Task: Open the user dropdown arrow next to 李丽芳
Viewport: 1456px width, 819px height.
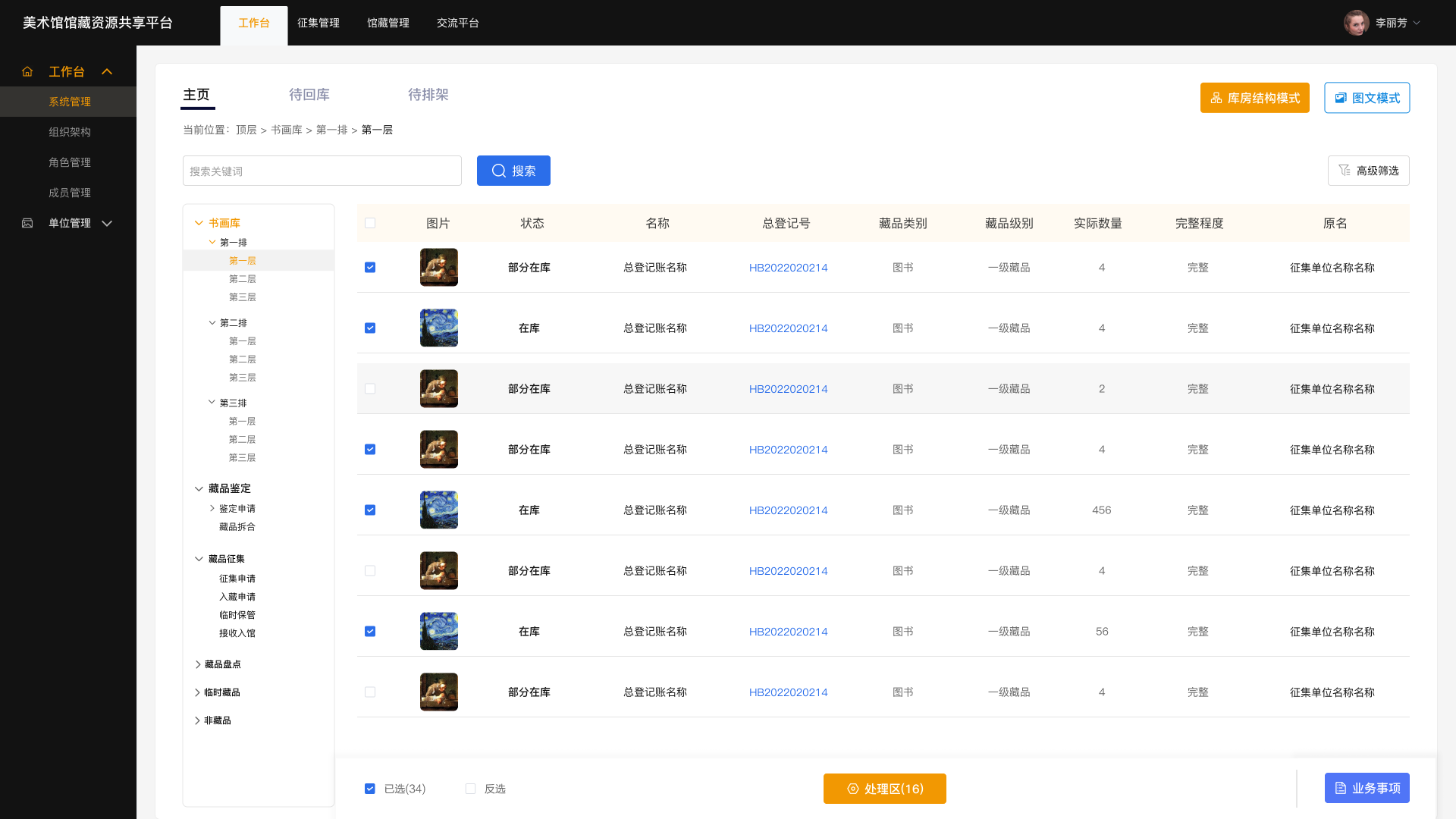Action: 1417,23
